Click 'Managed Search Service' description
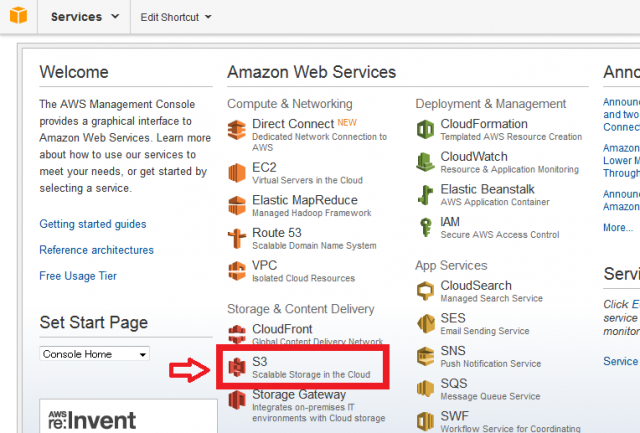640x433 pixels. [491, 298]
